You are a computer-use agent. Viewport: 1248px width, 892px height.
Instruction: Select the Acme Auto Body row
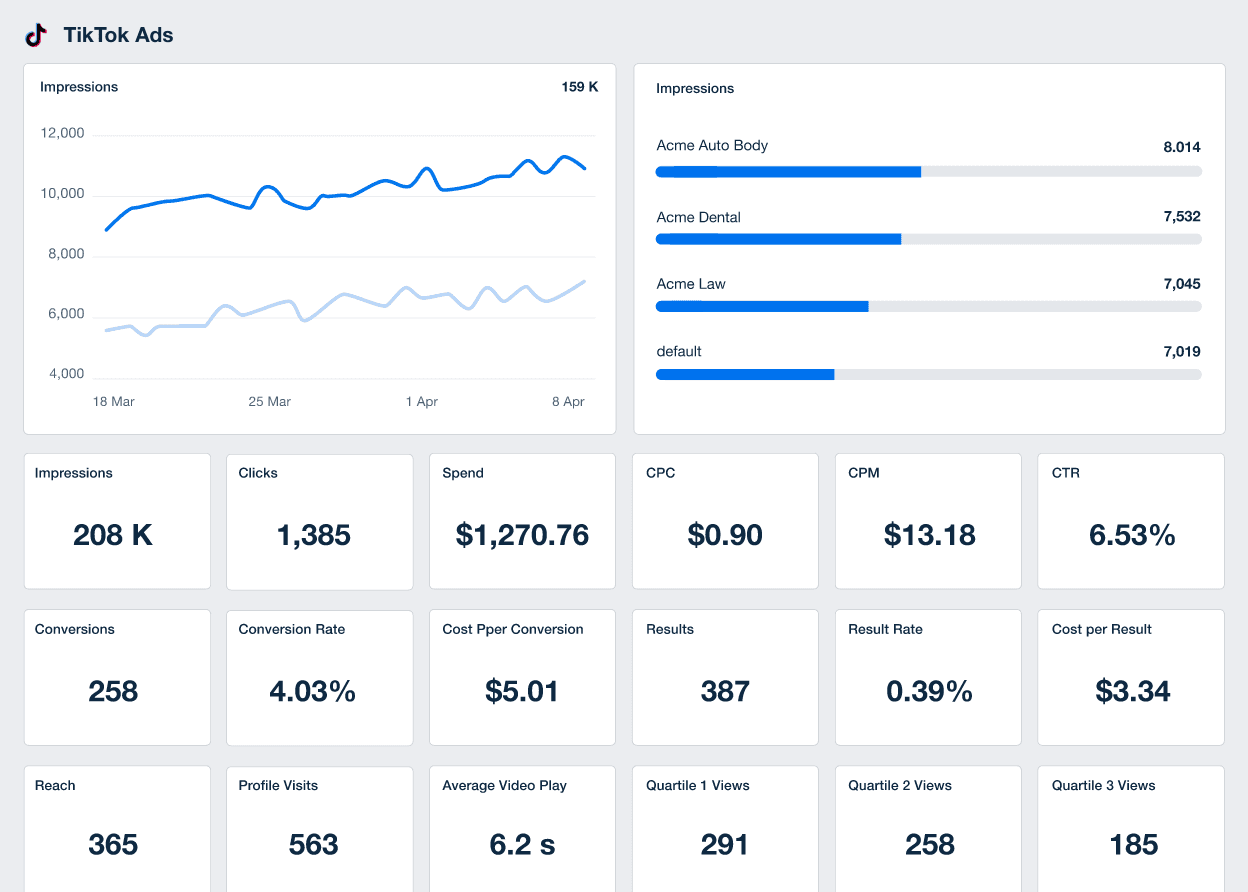pos(712,145)
